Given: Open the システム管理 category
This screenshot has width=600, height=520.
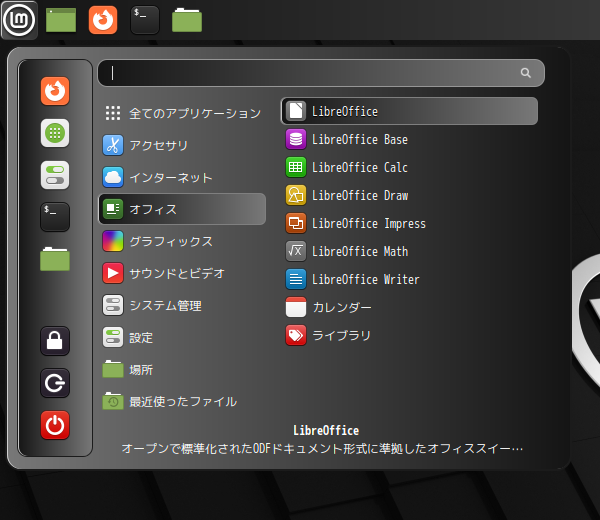Looking at the screenshot, I should (182, 306).
